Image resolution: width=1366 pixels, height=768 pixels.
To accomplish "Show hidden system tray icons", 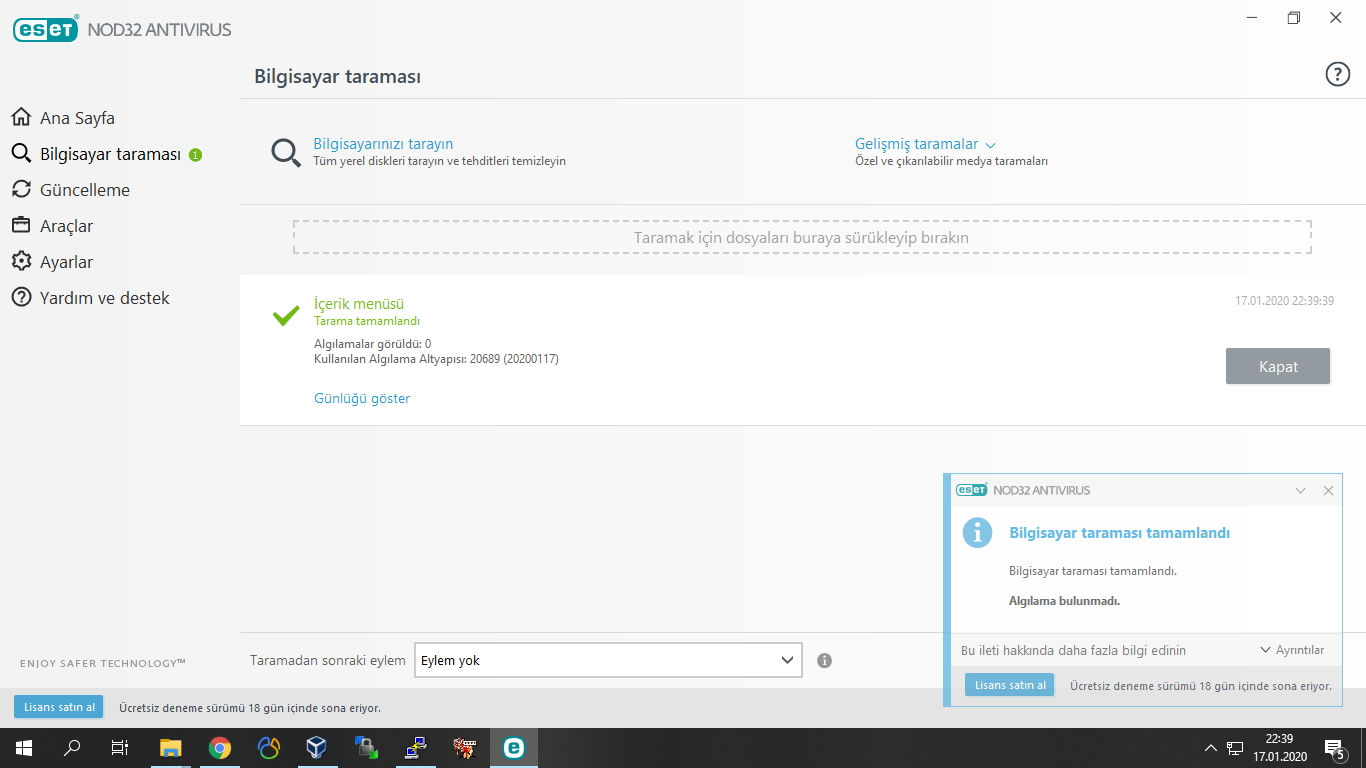I will tap(1210, 748).
